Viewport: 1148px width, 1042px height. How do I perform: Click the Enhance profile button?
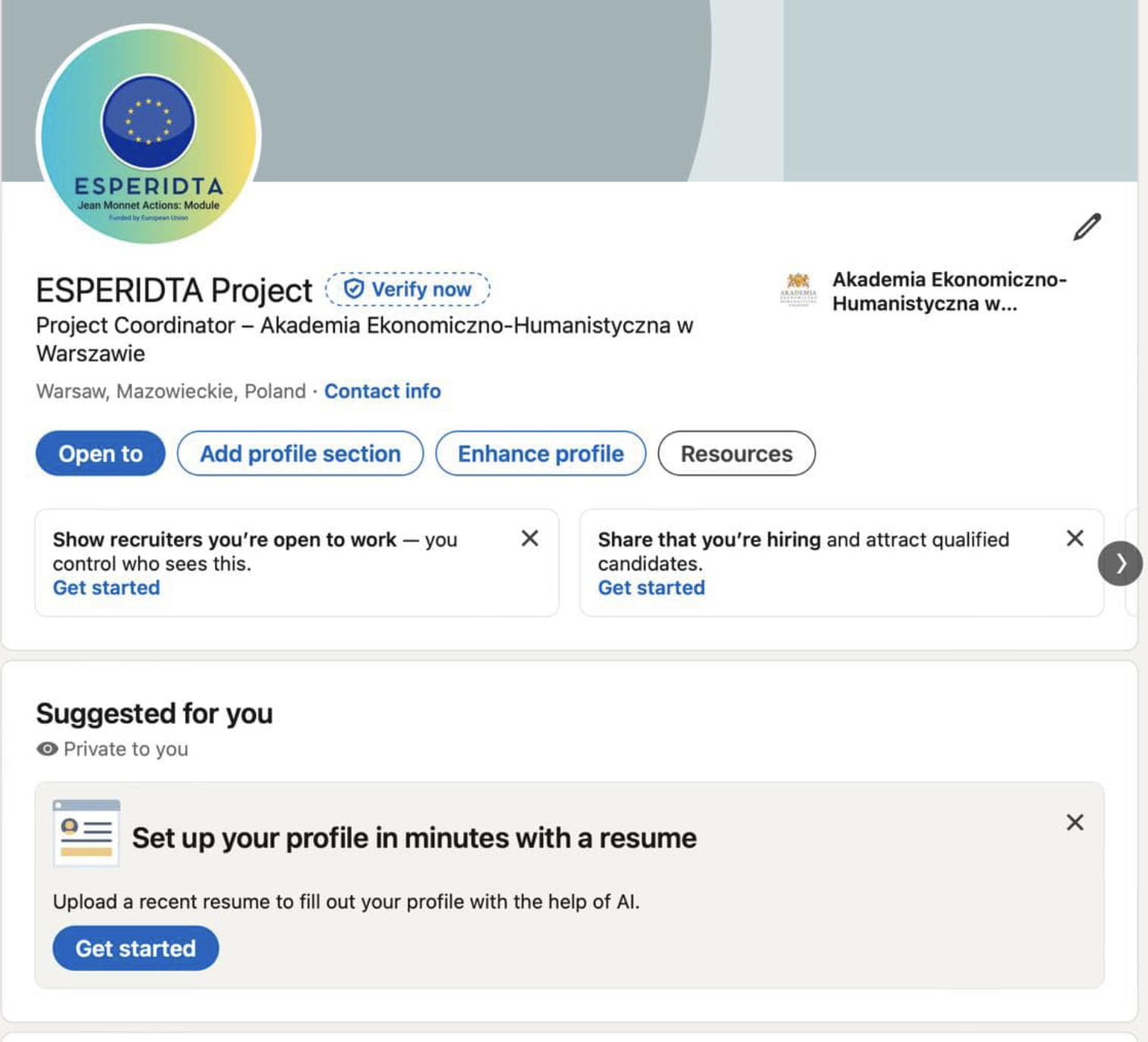pos(541,453)
